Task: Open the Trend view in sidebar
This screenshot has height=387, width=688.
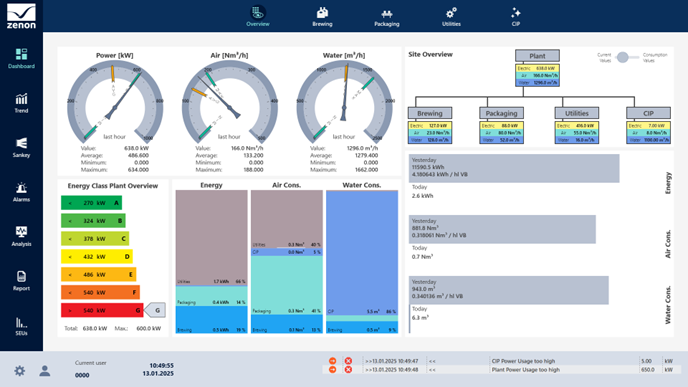Action: (x=21, y=104)
